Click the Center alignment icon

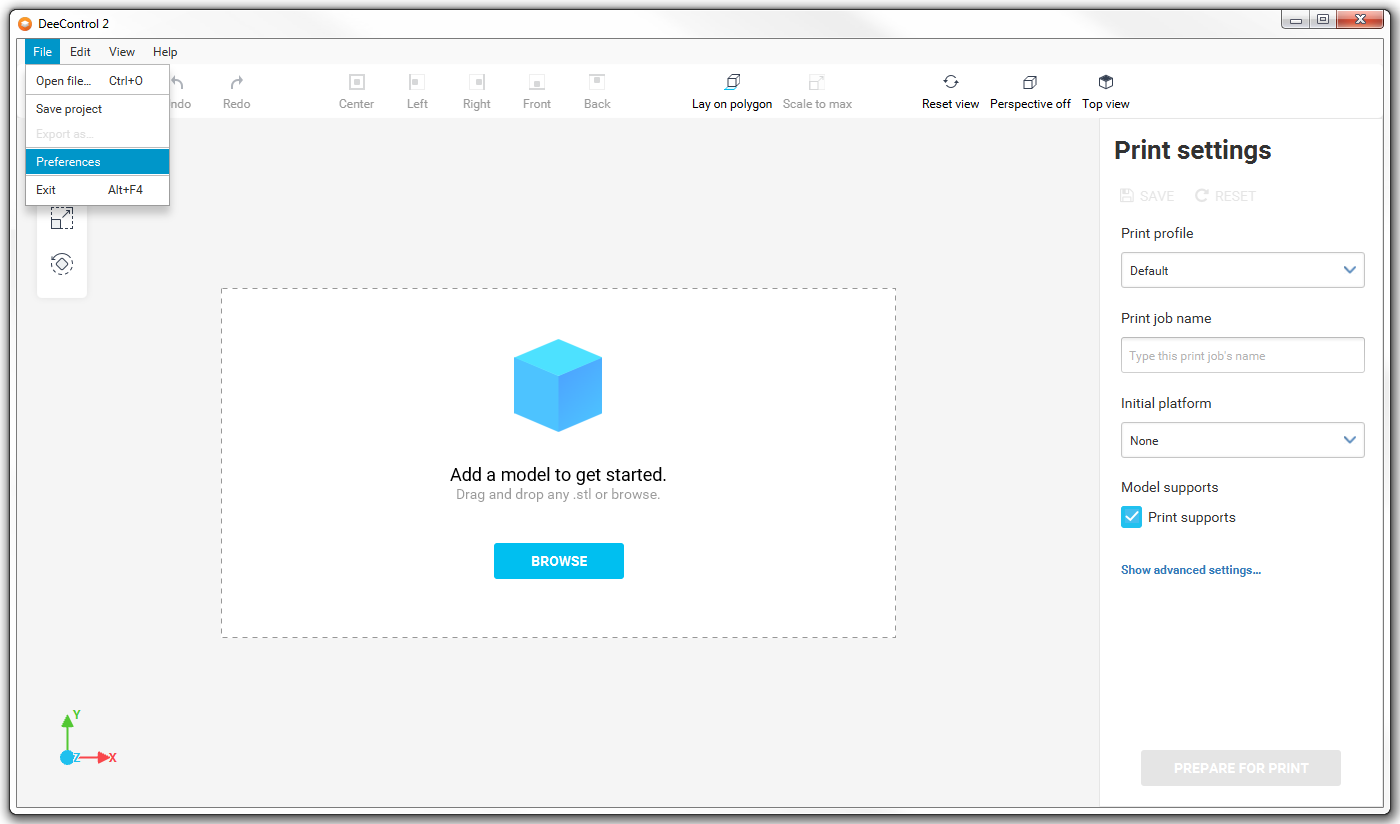[x=356, y=82]
